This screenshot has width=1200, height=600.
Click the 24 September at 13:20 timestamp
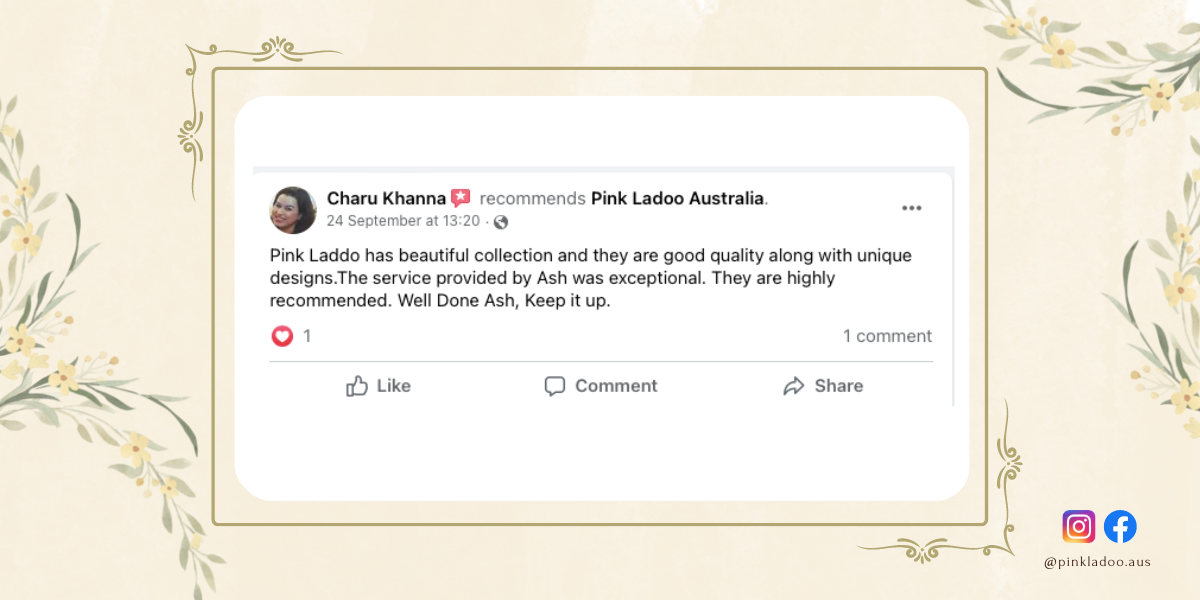click(403, 221)
